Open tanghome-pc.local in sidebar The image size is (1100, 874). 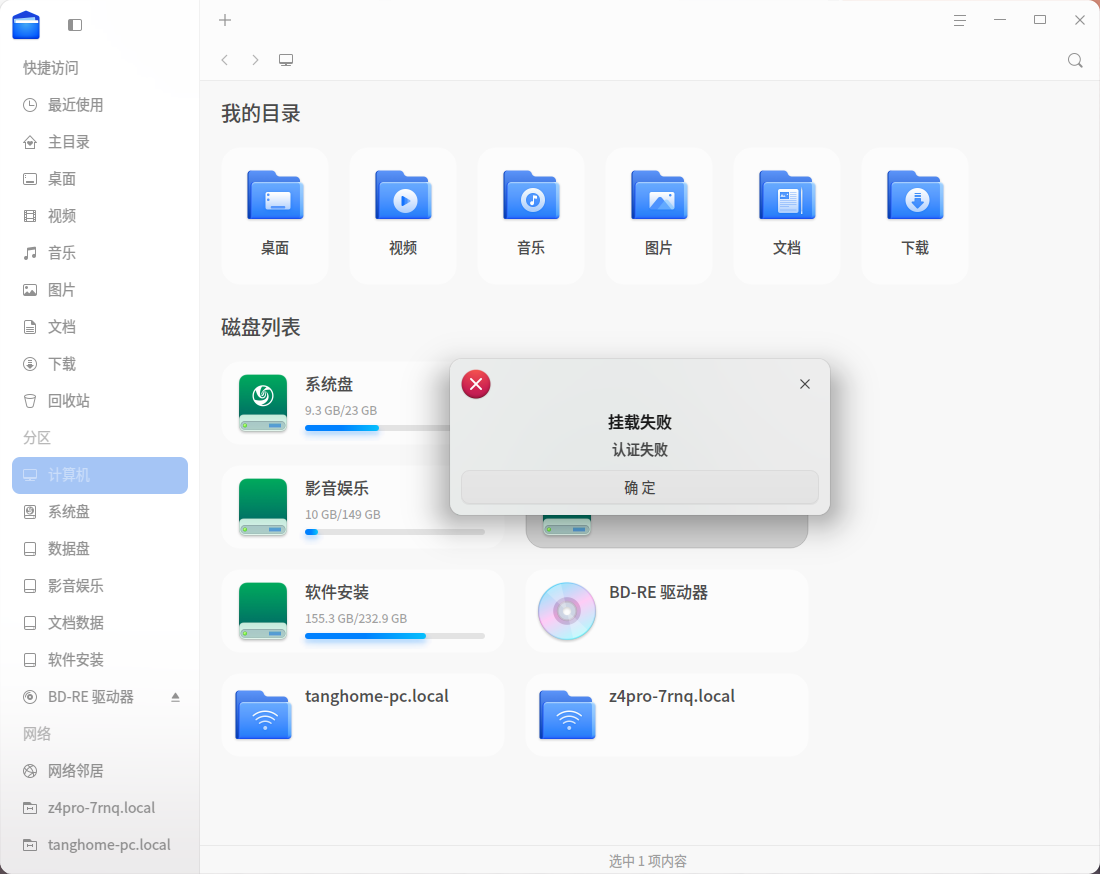click(100, 845)
